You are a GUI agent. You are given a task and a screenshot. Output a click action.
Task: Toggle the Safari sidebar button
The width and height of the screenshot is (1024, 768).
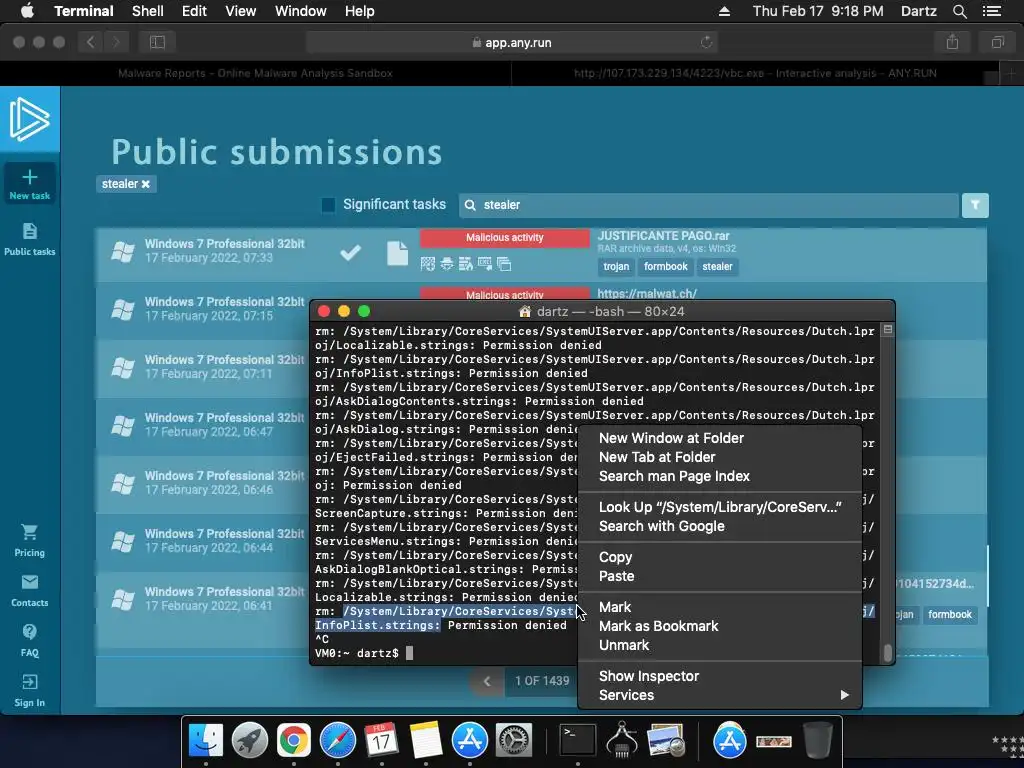point(157,42)
